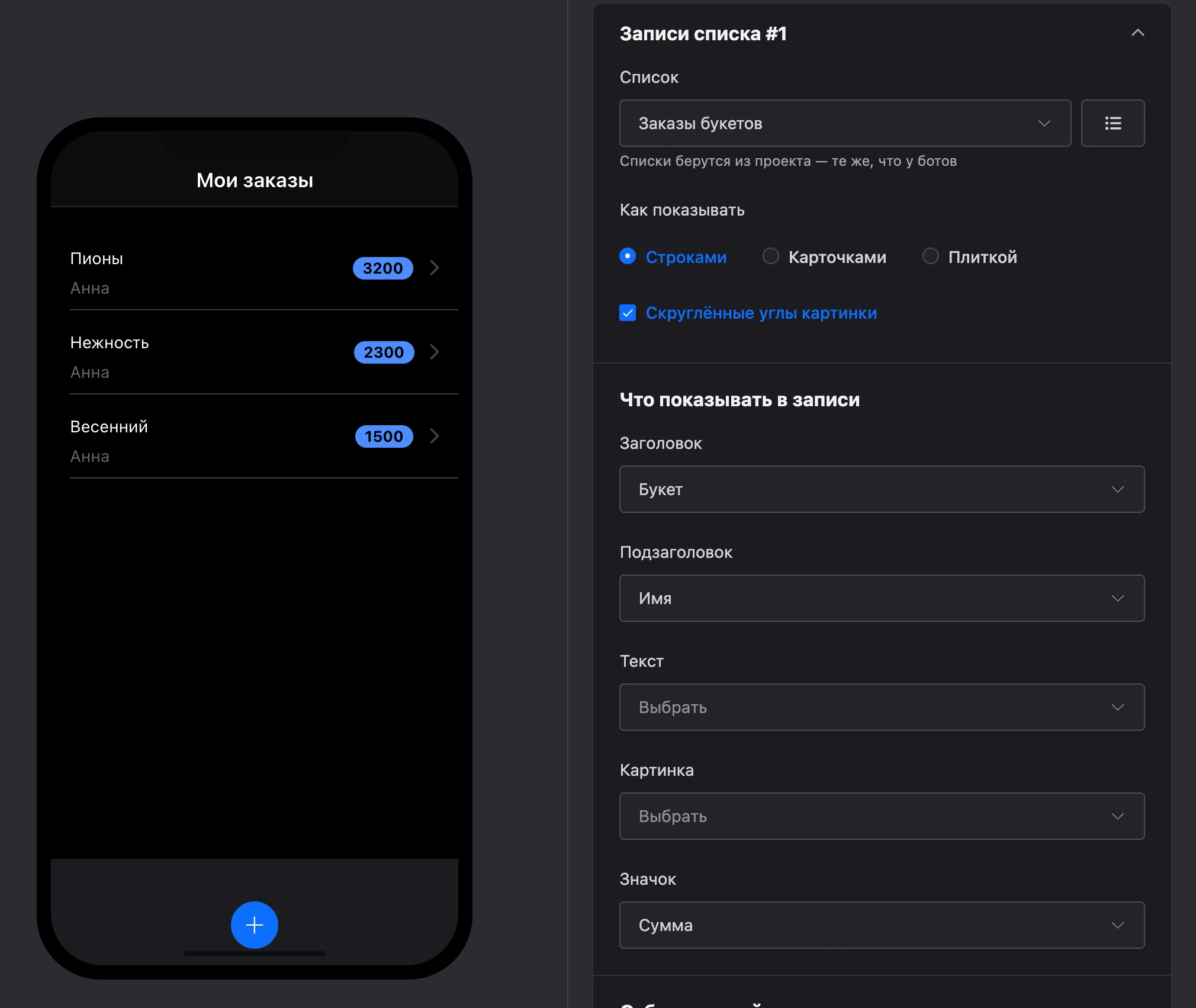Image resolution: width=1196 pixels, height=1008 pixels.
Task: Open the list editor icon button
Action: [1113, 123]
